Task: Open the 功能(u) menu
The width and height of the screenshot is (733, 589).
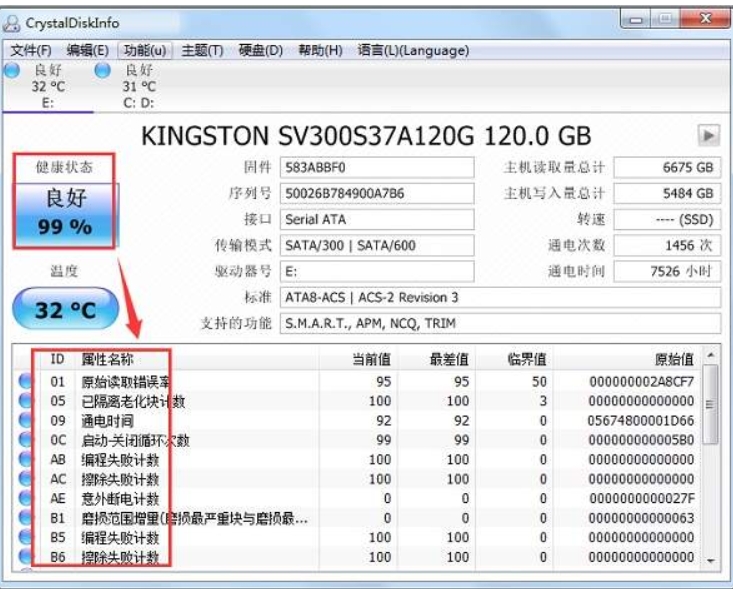Action: [145, 50]
